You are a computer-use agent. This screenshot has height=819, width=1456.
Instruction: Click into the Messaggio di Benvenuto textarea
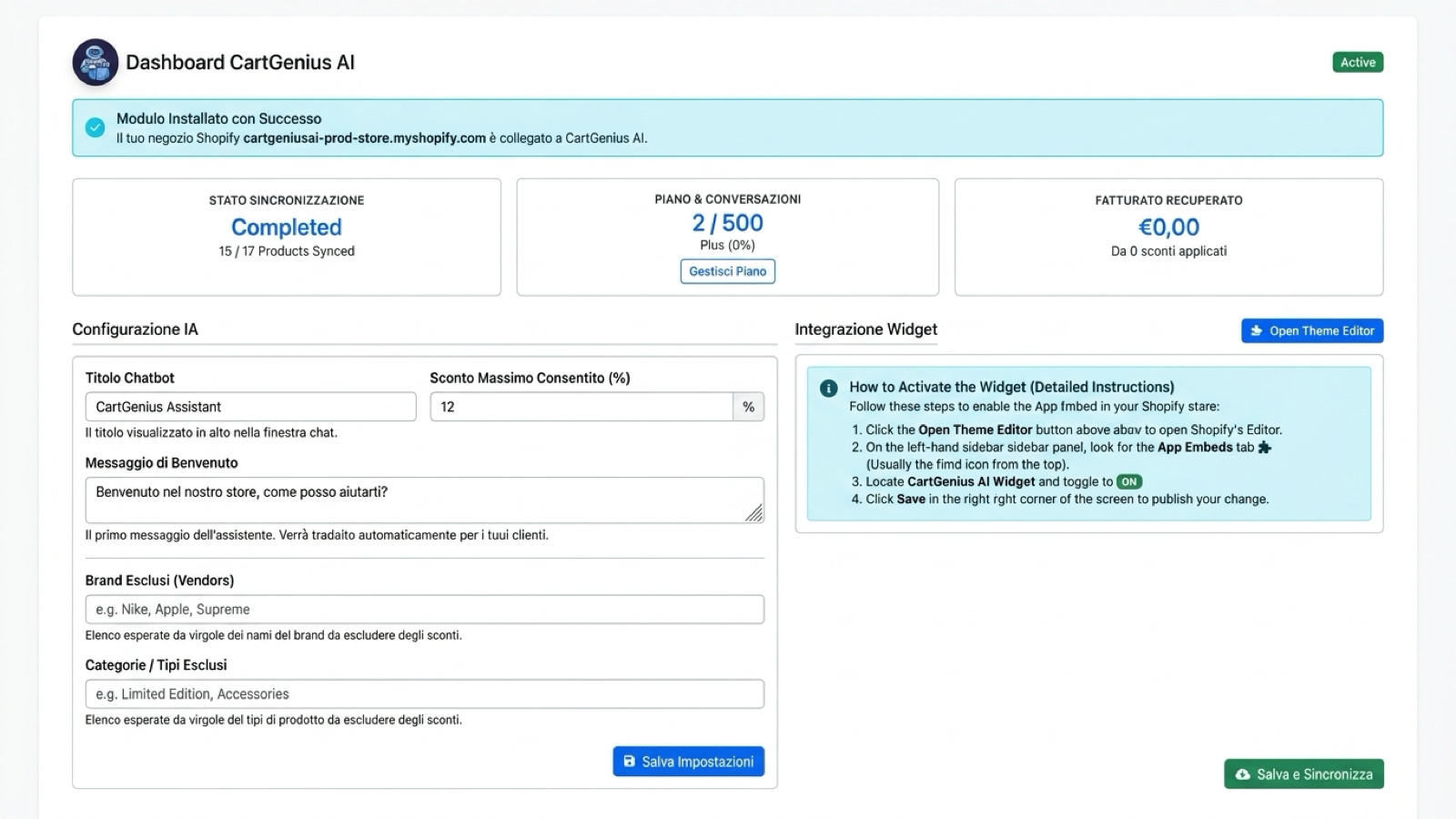click(x=424, y=500)
